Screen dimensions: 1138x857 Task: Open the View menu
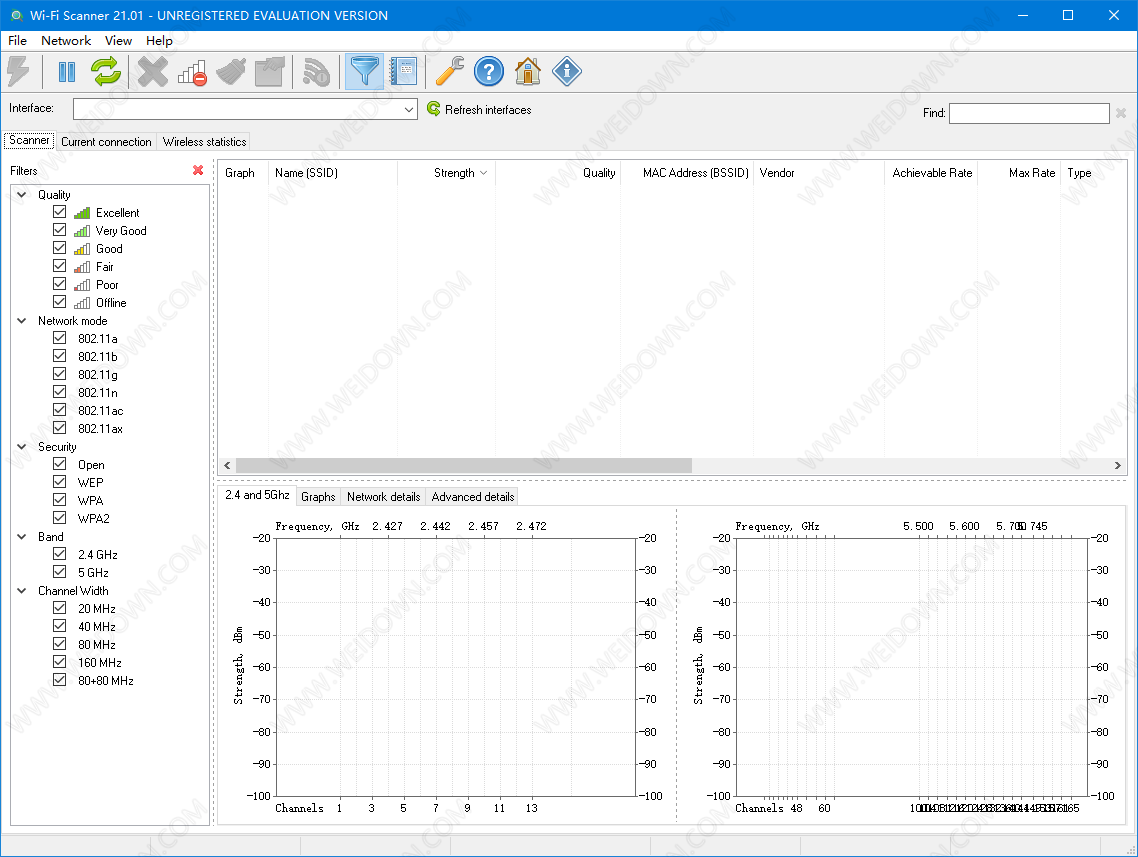tap(118, 41)
